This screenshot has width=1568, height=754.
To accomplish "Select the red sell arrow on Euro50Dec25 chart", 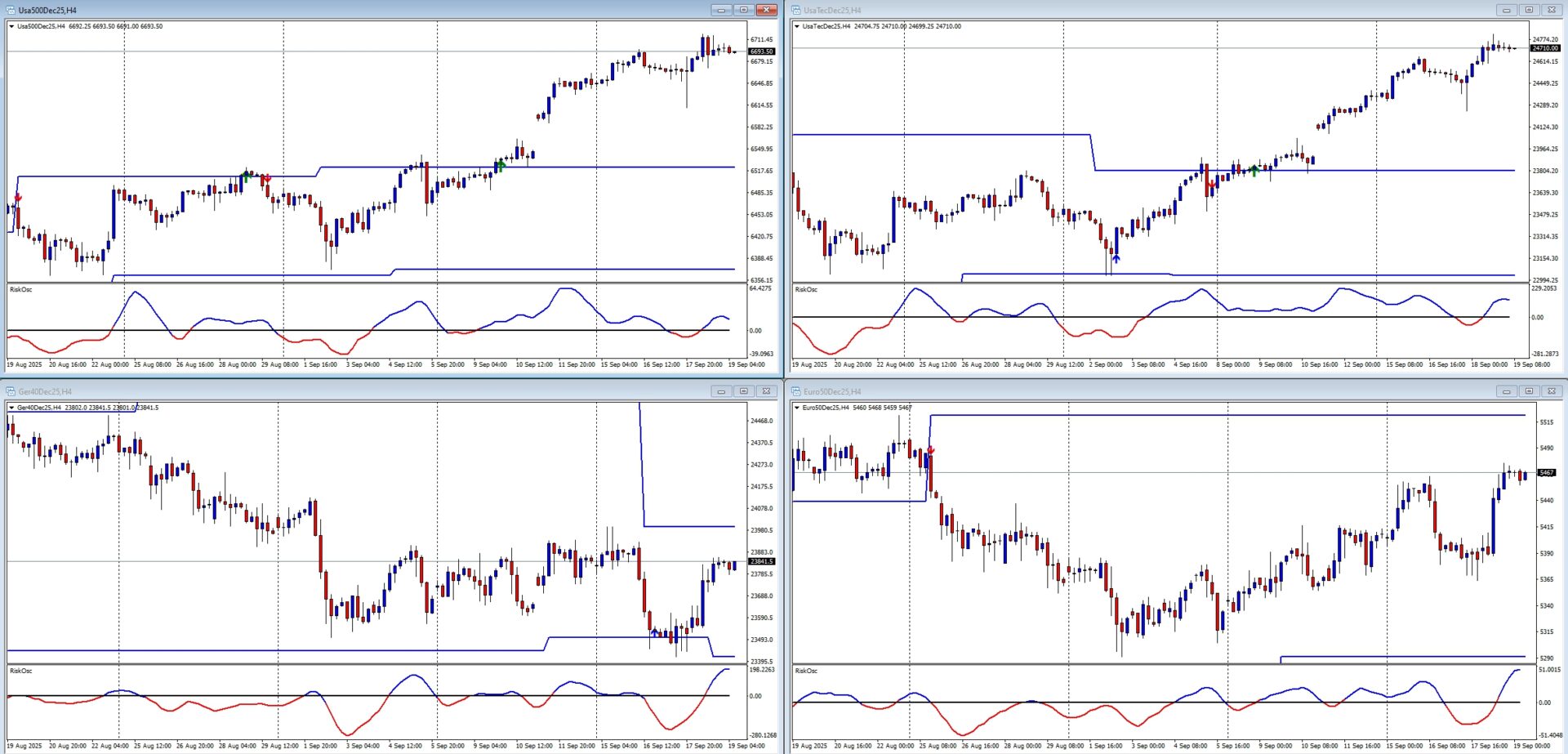I will (930, 450).
